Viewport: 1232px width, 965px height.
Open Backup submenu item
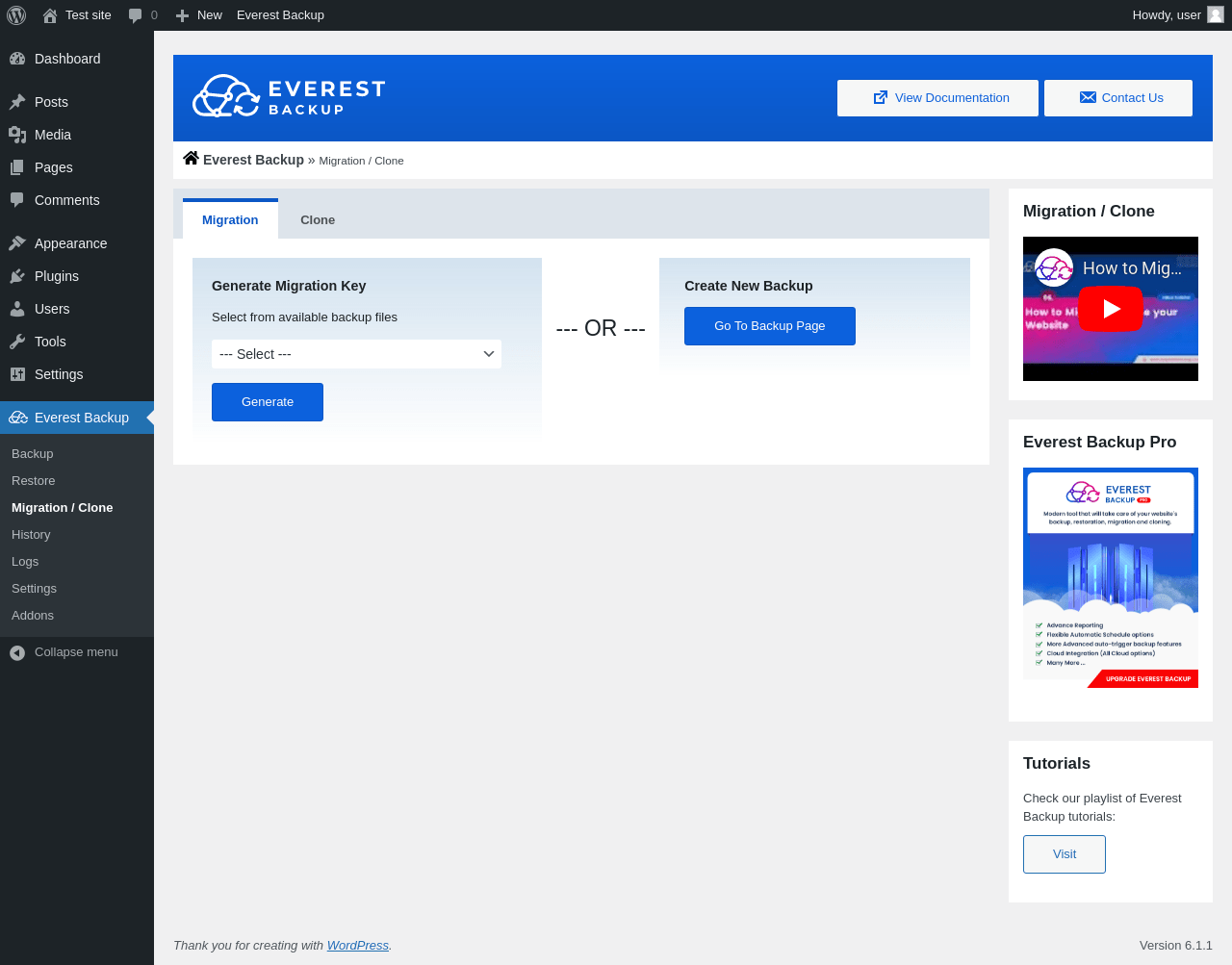click(33, 453)
